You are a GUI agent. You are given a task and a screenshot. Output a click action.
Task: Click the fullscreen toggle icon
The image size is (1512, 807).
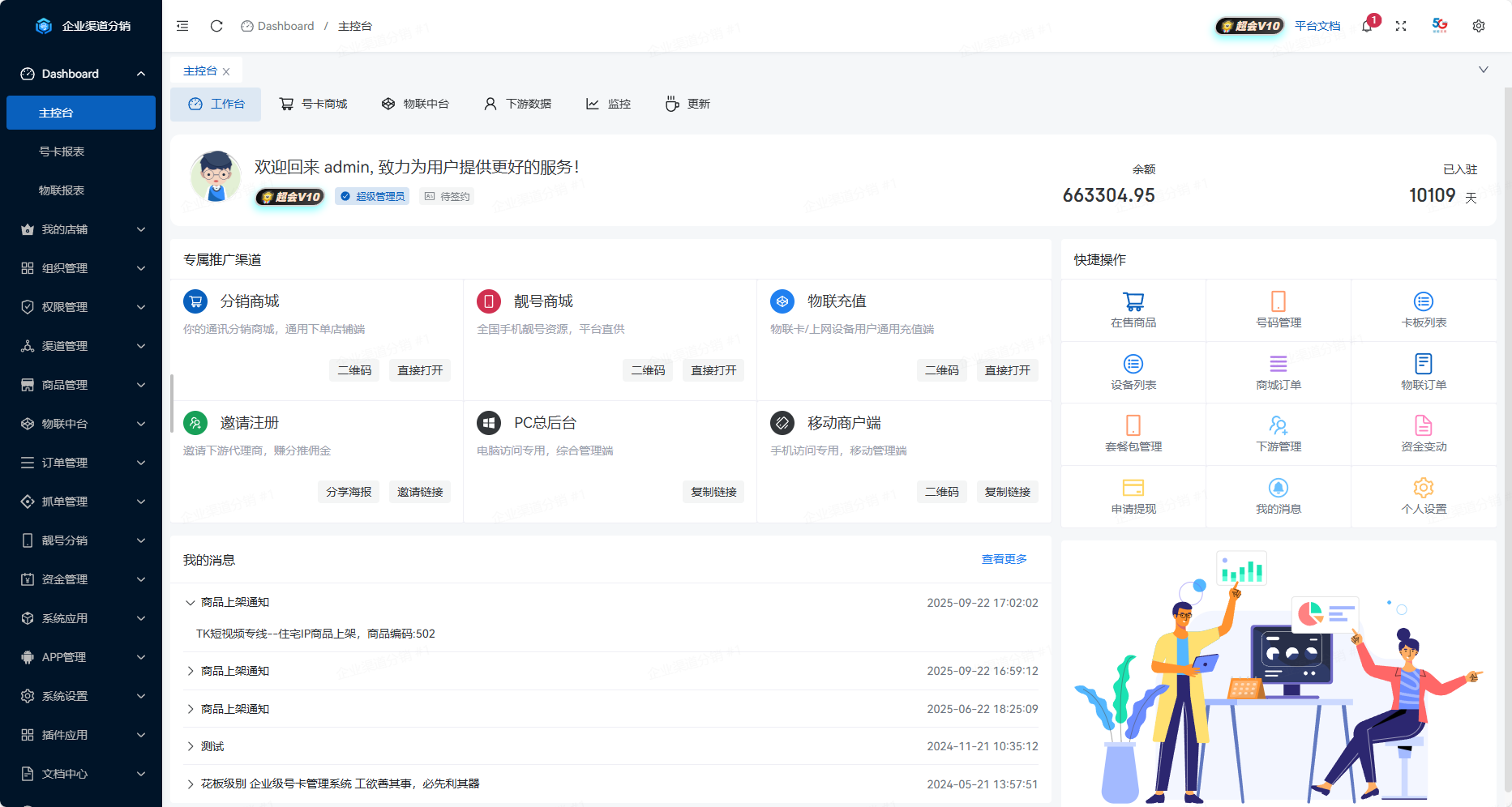(1402, 25)
